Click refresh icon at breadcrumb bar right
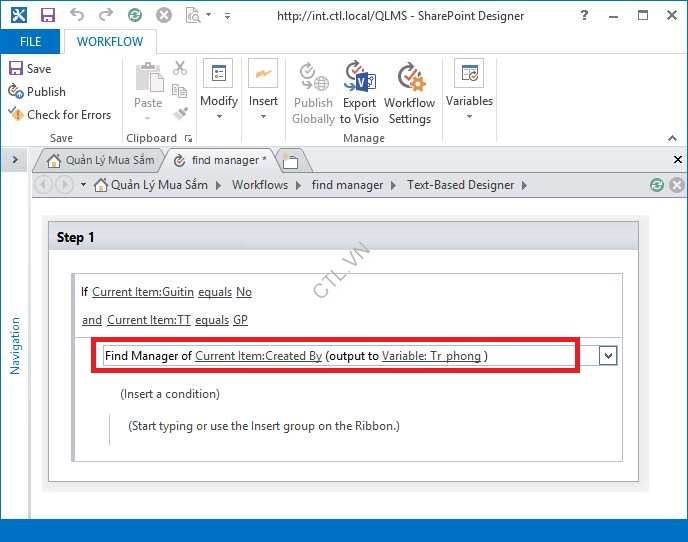 (x=656, y=185)
